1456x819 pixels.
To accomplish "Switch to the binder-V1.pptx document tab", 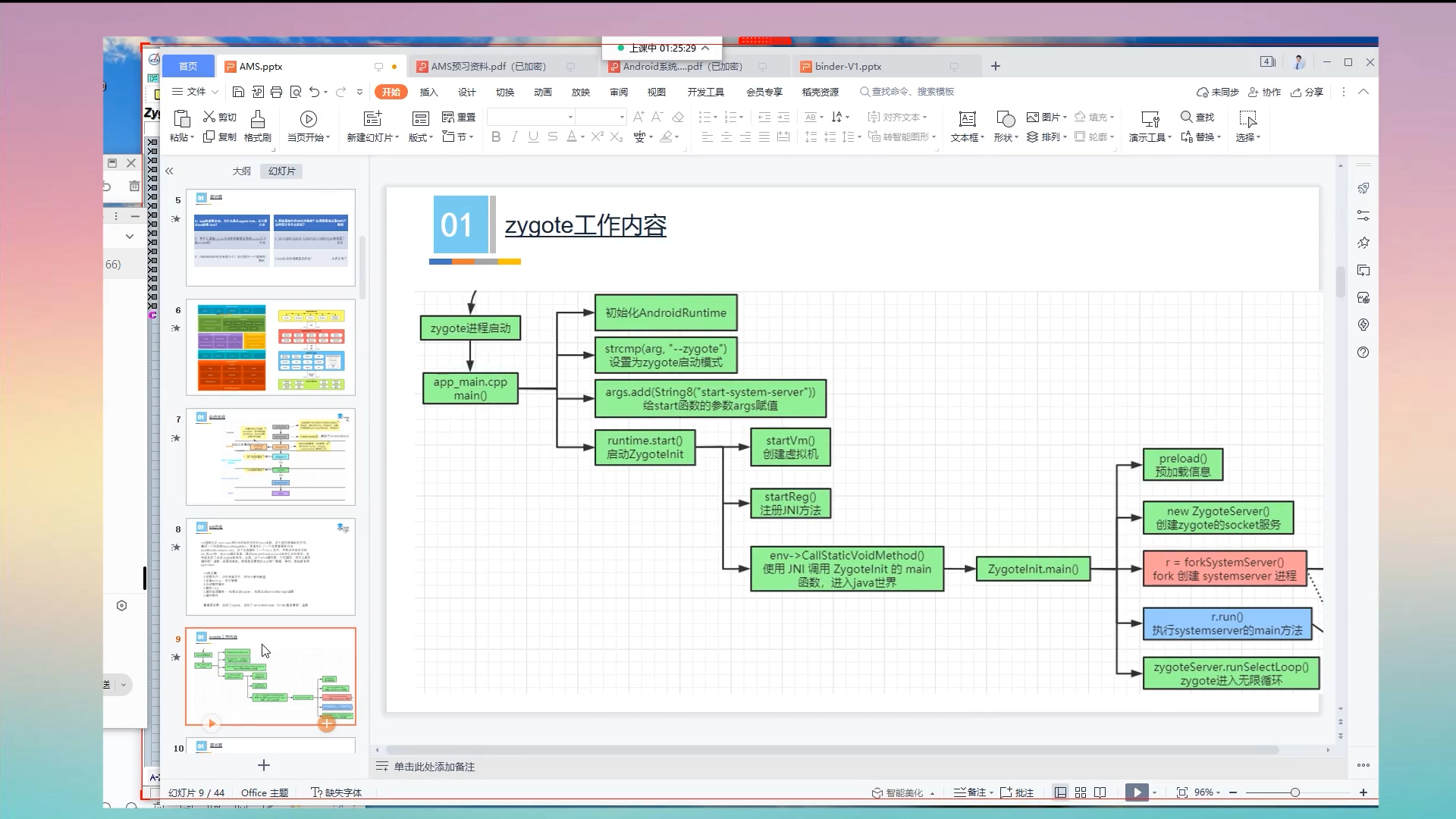I will (x=848, y=67).
